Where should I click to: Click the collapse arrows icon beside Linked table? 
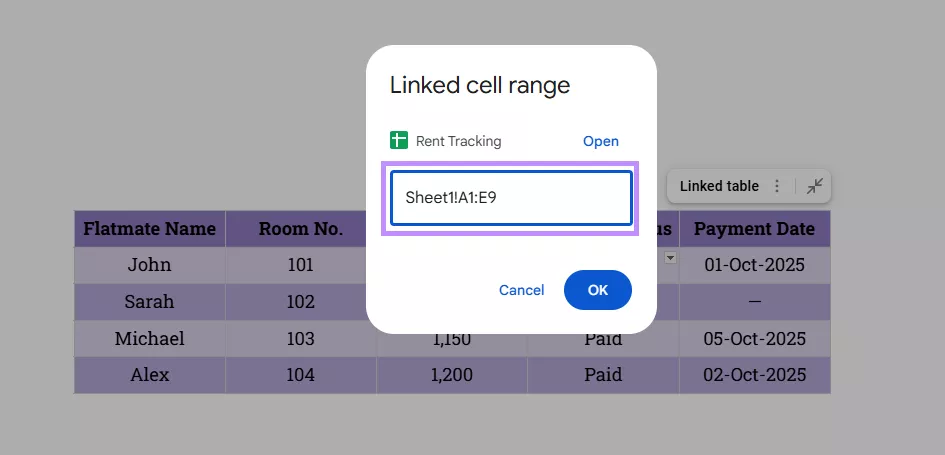tap(815, 186)
